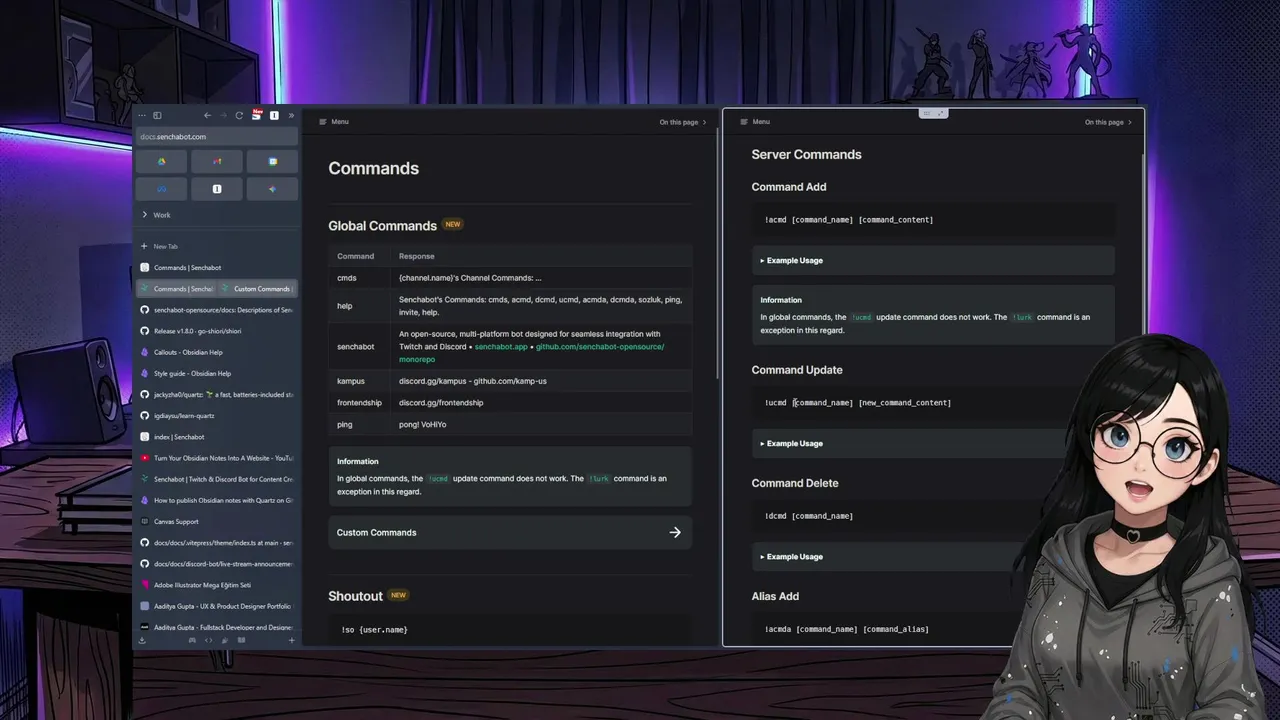Switch to the Callouts - Obsidian Help tab
This screenshot has width=1280, height=720.
click(x=217, y=352)
